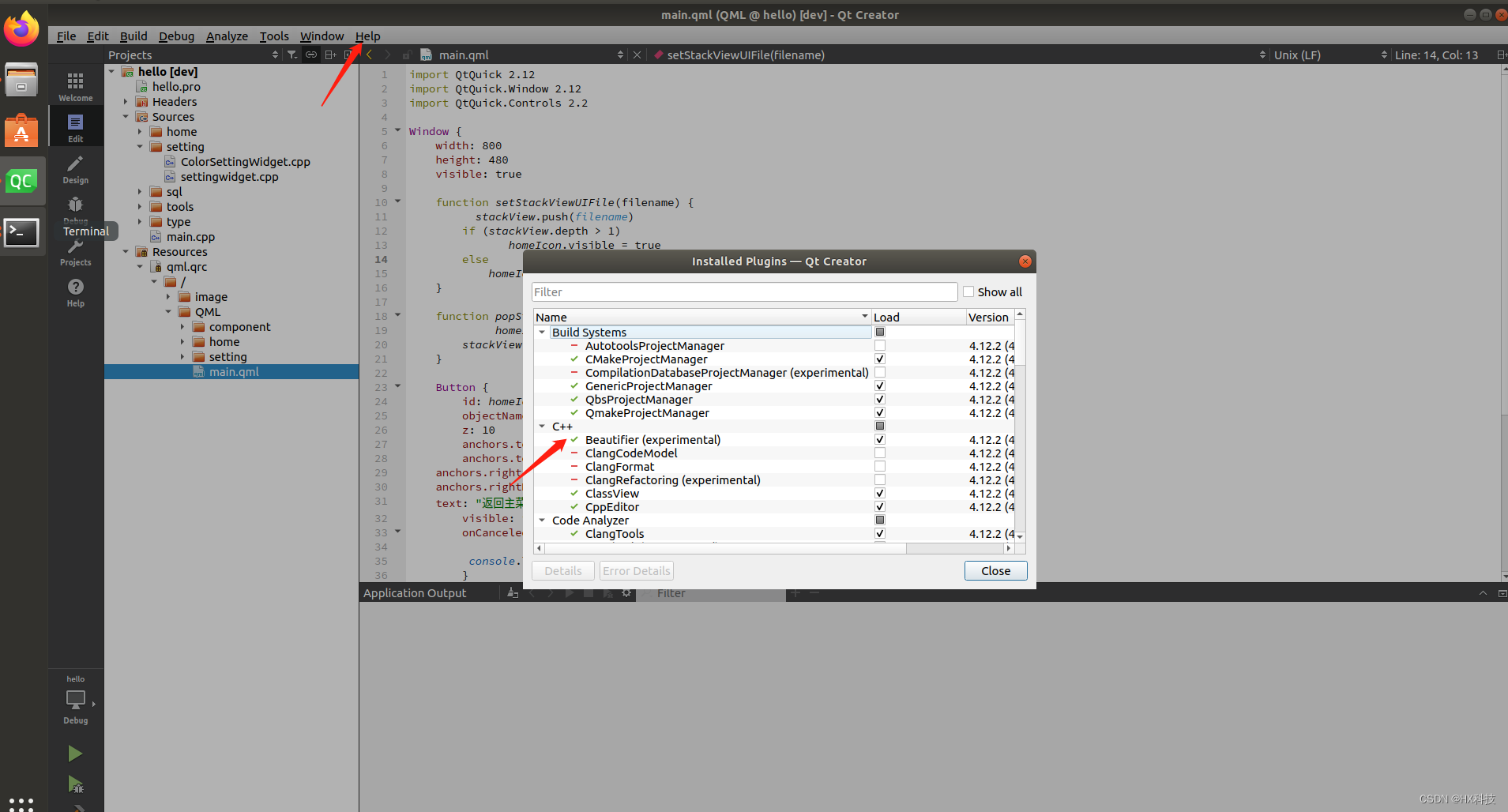Screen dimensions: 1508x812
Task: Open the File menu
Action: pyautogui.click(x=66, y=36)
